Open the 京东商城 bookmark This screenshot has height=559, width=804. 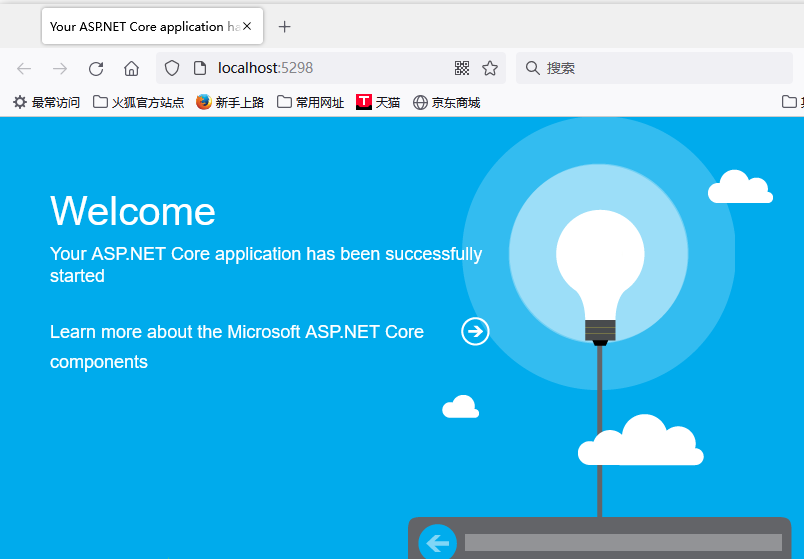447,103
